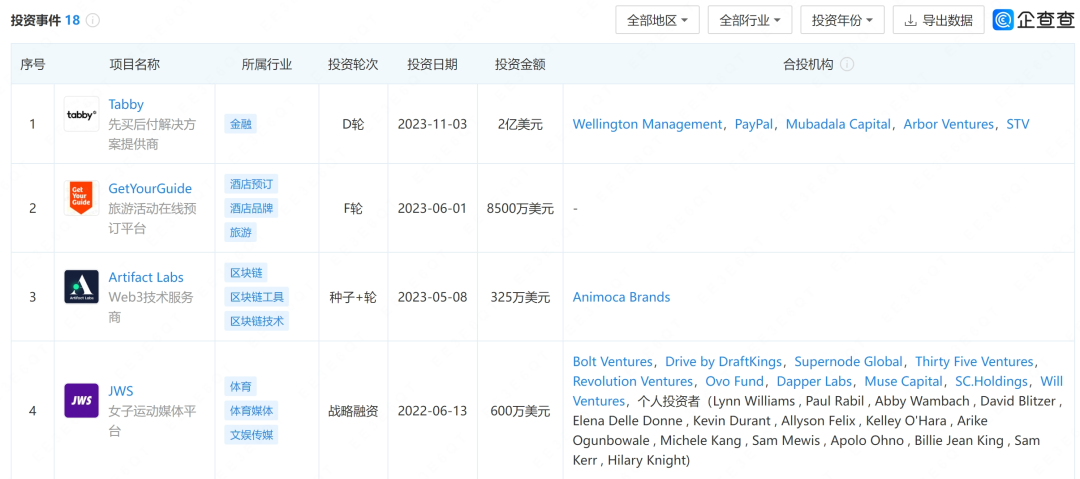
Task: Open the Mubadala Capital investor link
Action: [838, 124]
